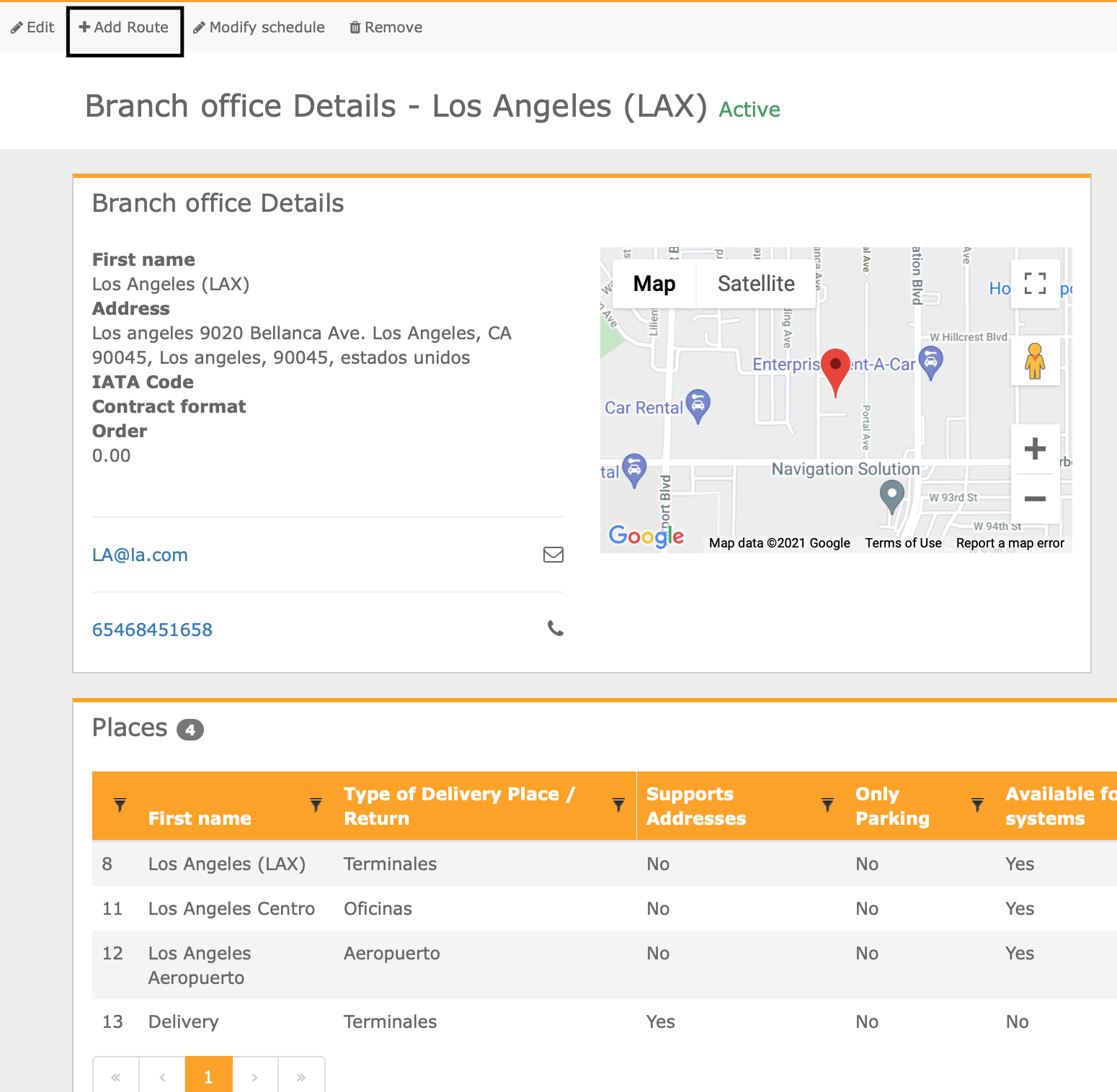
Task: Click the red location pin marker
Action: [x=836, y=372]
